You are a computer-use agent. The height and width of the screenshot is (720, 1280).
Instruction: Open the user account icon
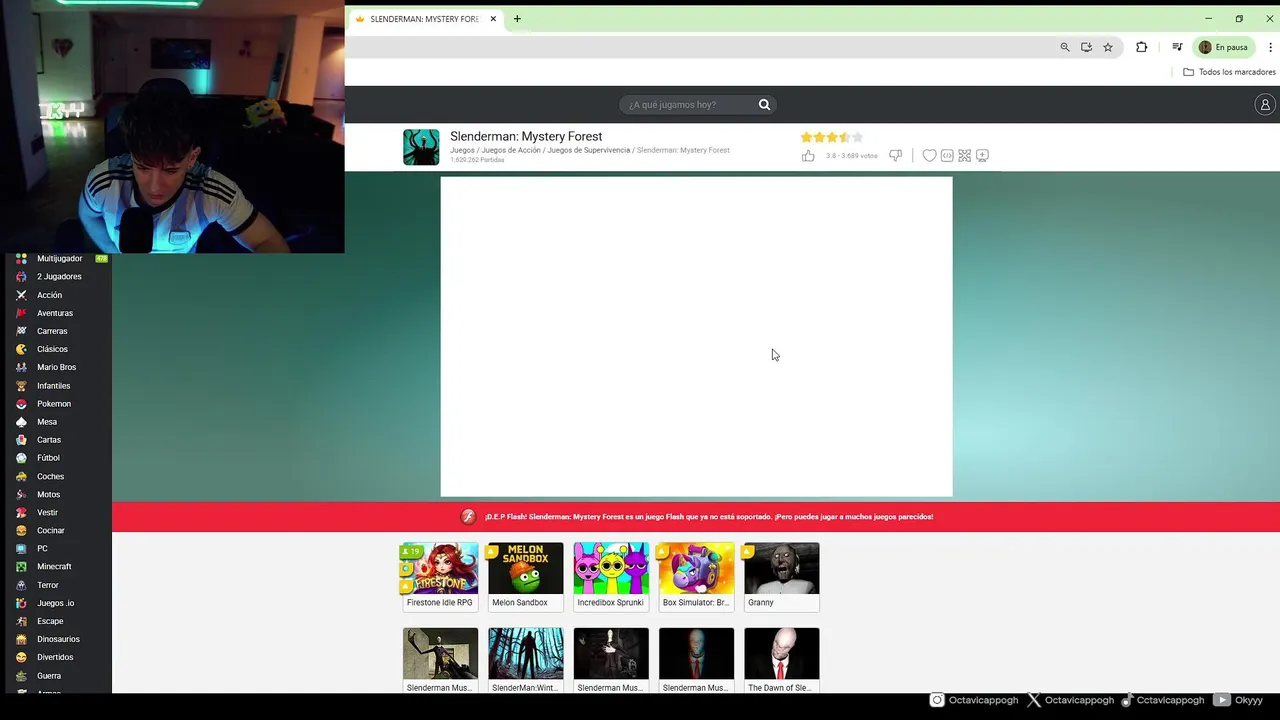pyautogui.click(x=1265, y=104)
